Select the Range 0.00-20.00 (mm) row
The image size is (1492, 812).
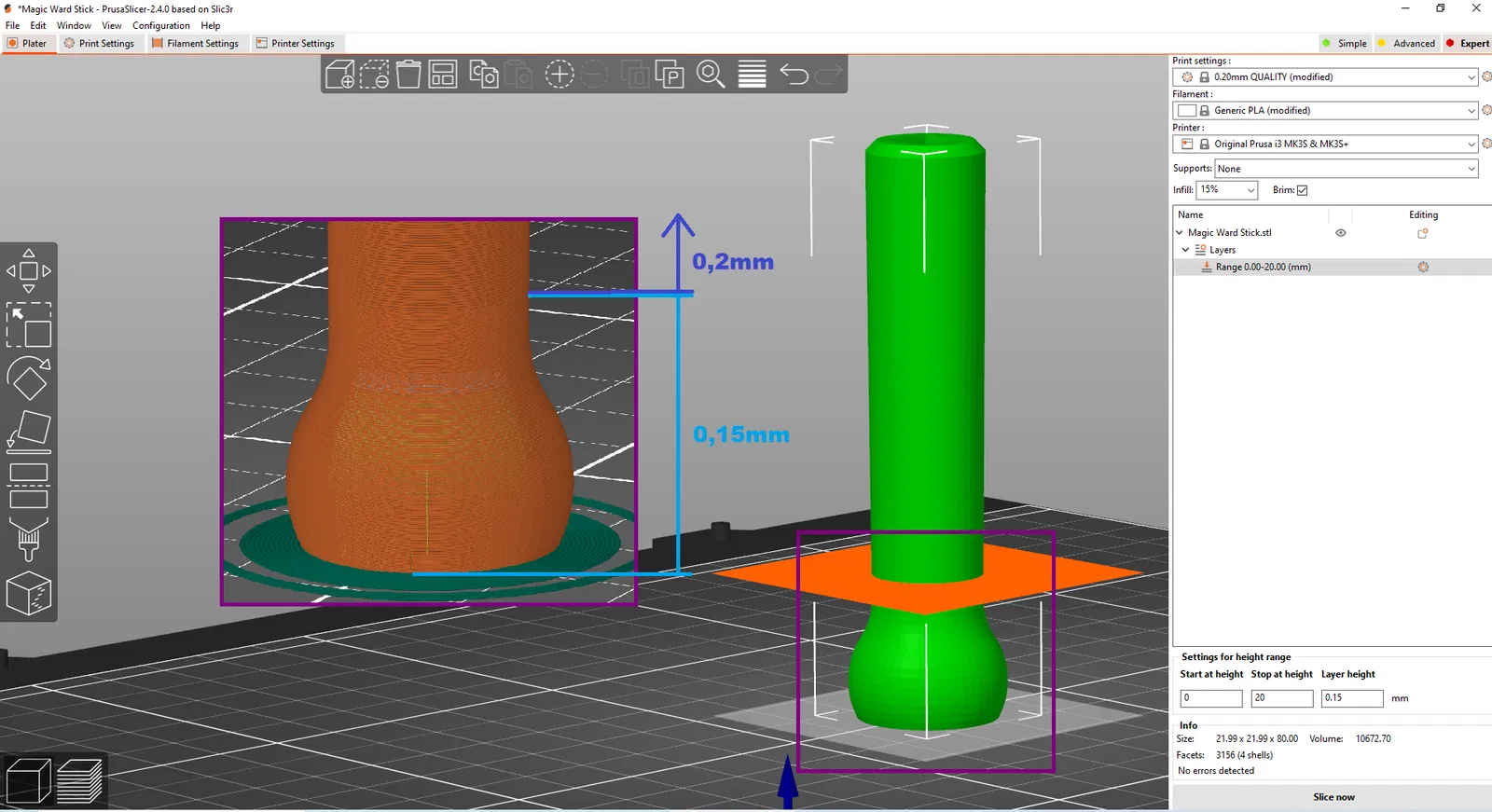tap(1332, 267)
